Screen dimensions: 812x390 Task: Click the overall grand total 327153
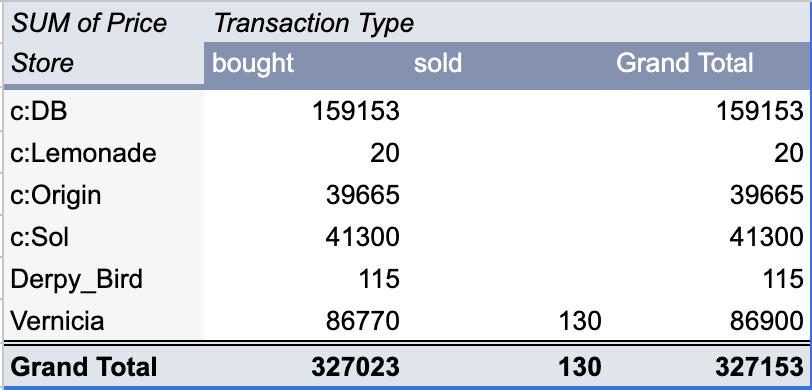(x=759, y=367)
